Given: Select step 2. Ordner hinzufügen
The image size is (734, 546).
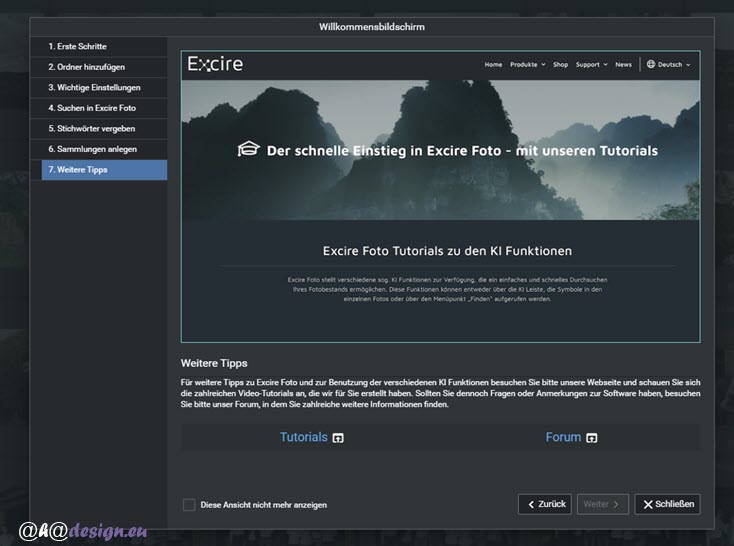Looking at the screenshot, I should tap(99, 67).
